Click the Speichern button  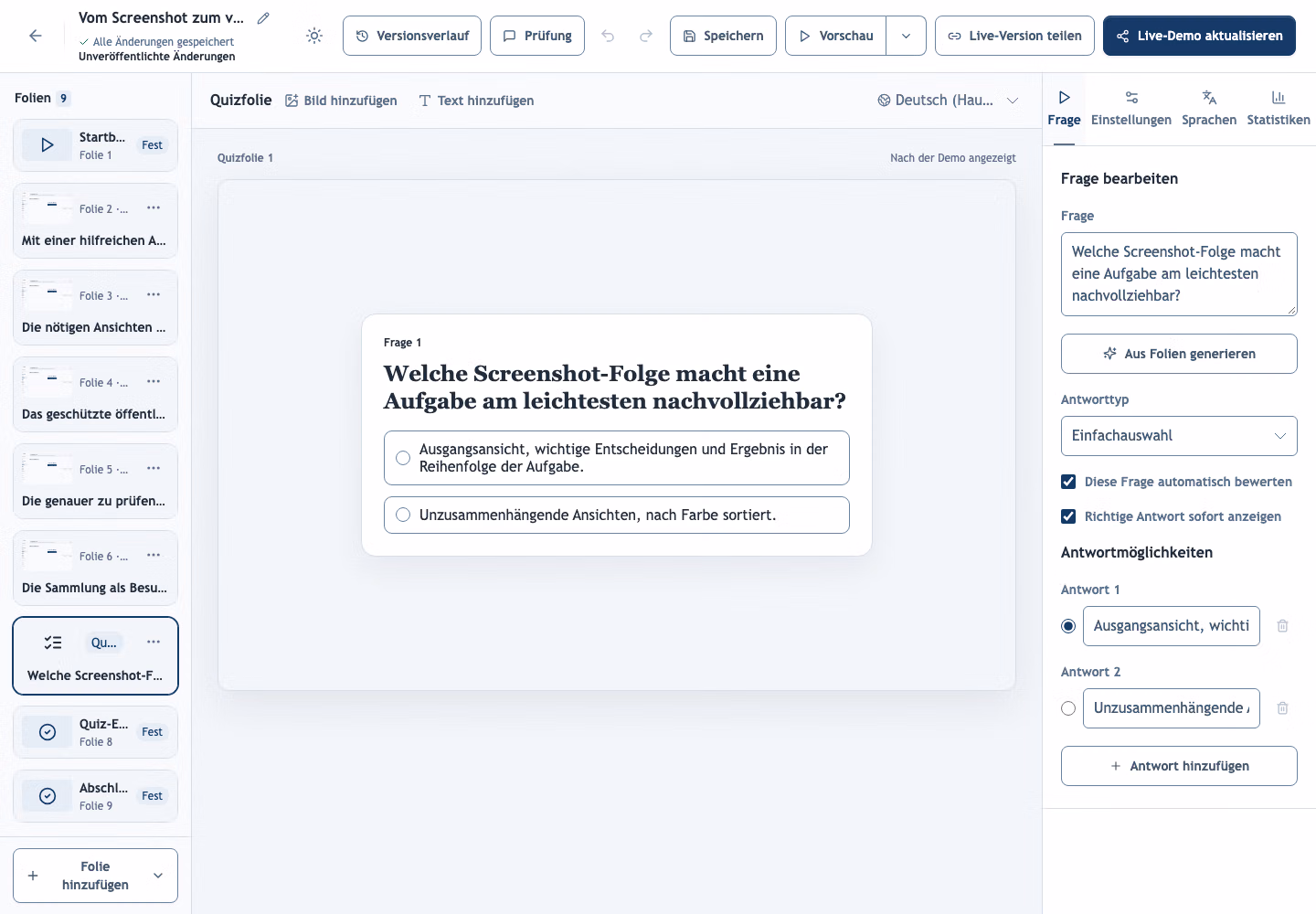click(x=723, y=36)
